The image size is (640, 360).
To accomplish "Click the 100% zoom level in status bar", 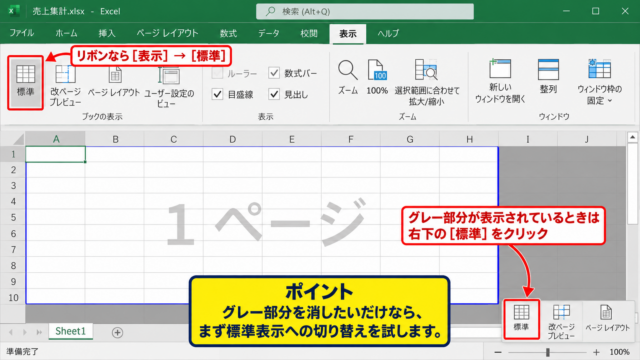I will point(620,352).
